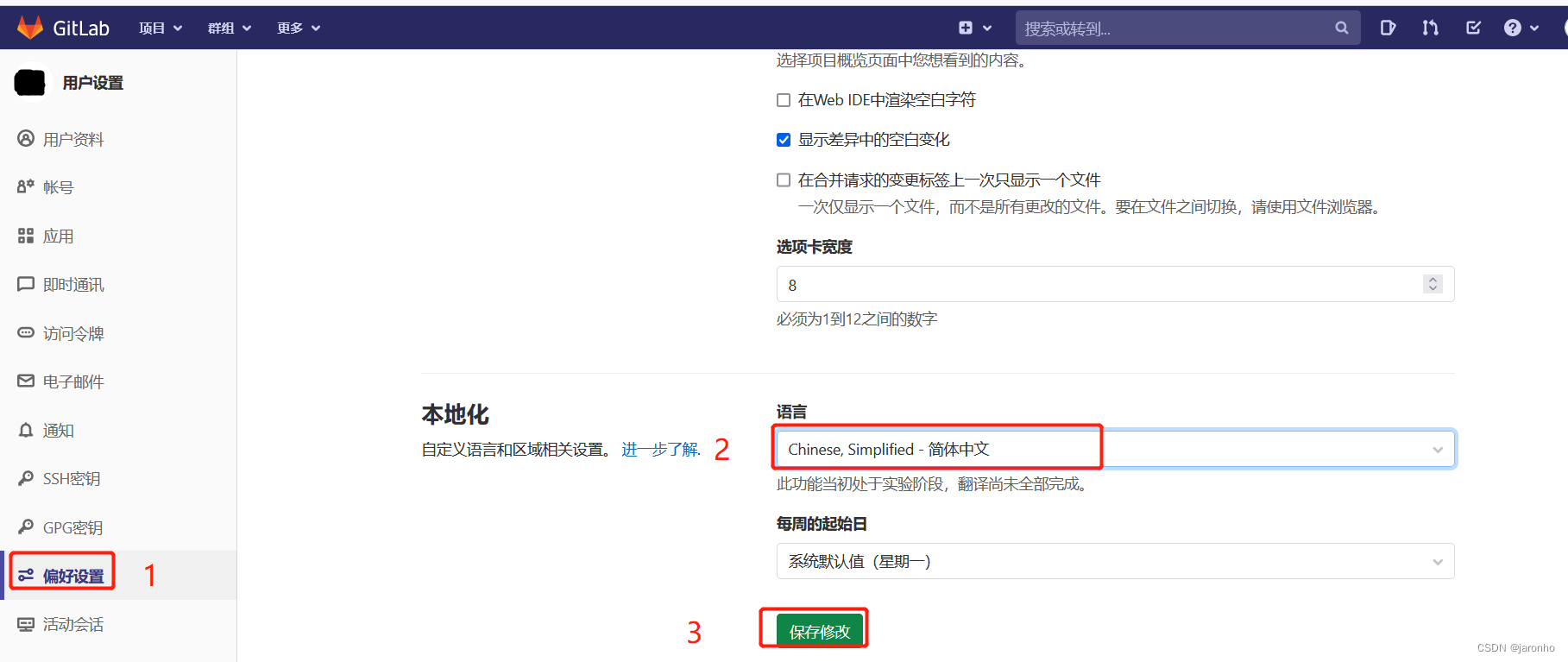Click the search magnifier icon

tap(1342, 28)
